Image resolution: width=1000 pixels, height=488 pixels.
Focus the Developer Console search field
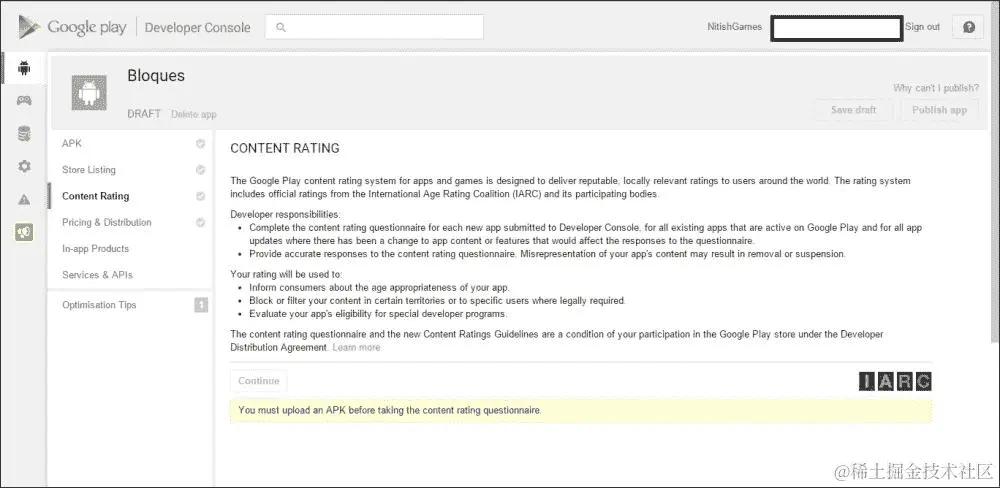(x=374, y=27)
